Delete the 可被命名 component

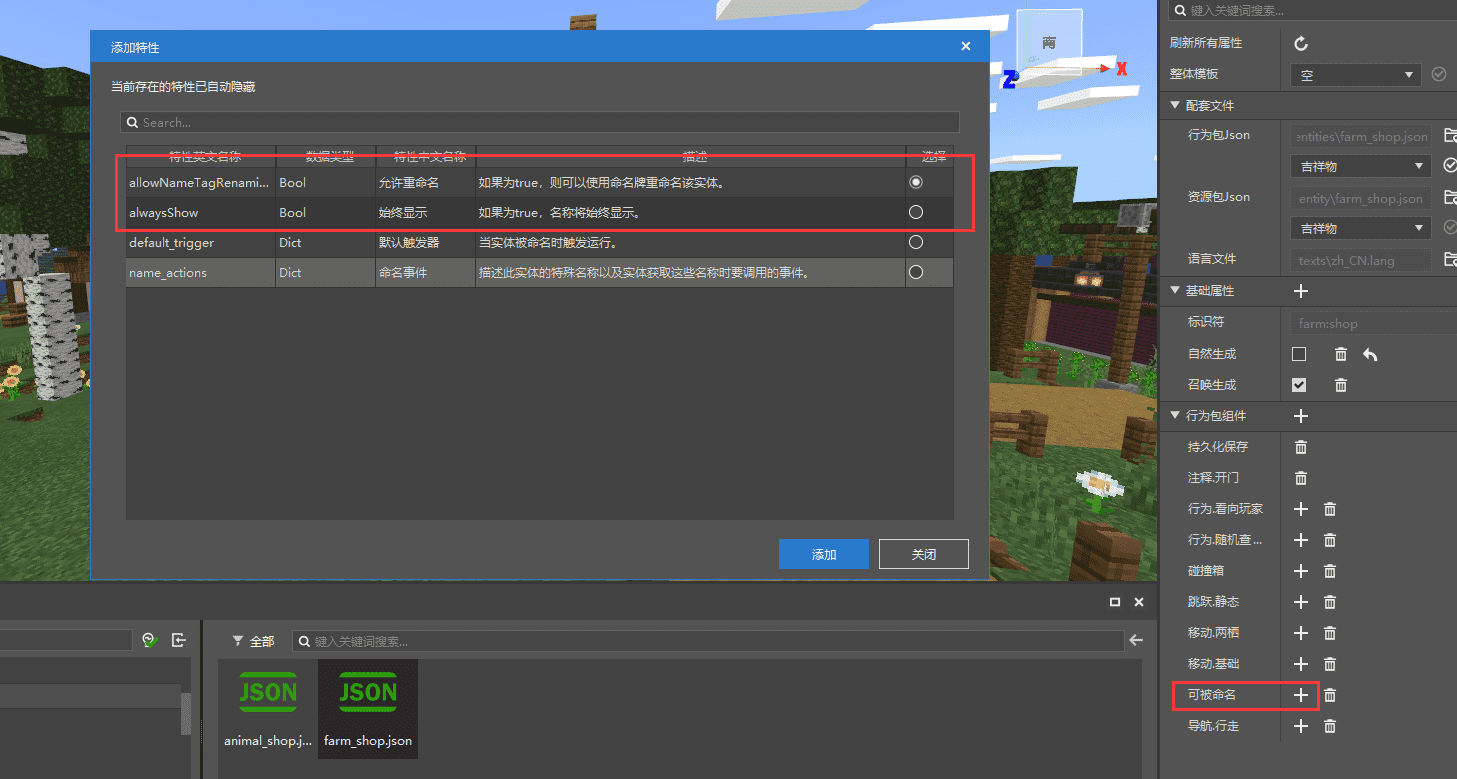1330,695
